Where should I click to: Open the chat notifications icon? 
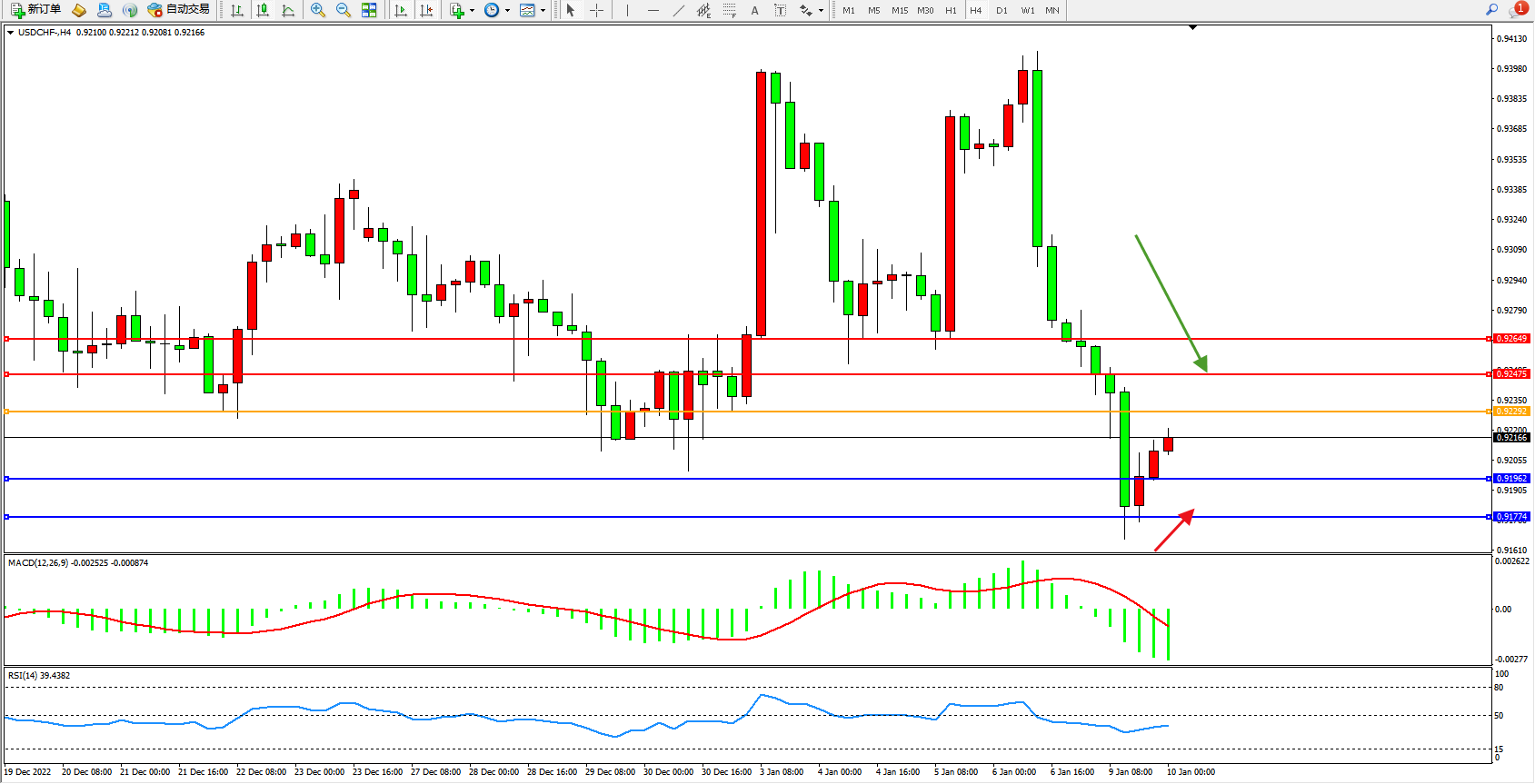(x=1517, y=10)
